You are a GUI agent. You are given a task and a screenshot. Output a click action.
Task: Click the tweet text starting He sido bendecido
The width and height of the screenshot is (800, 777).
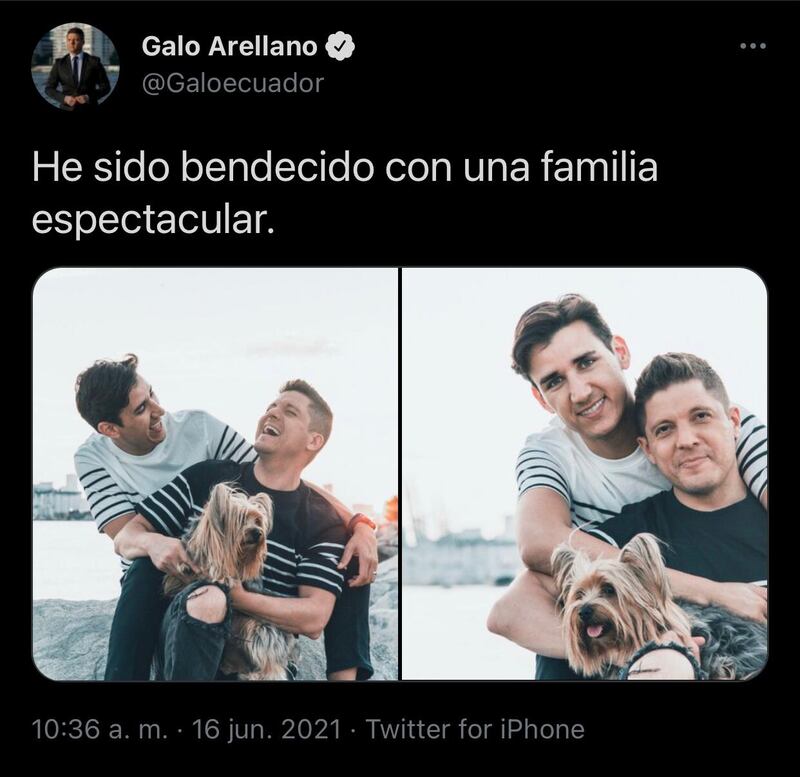tap(345, 194)
